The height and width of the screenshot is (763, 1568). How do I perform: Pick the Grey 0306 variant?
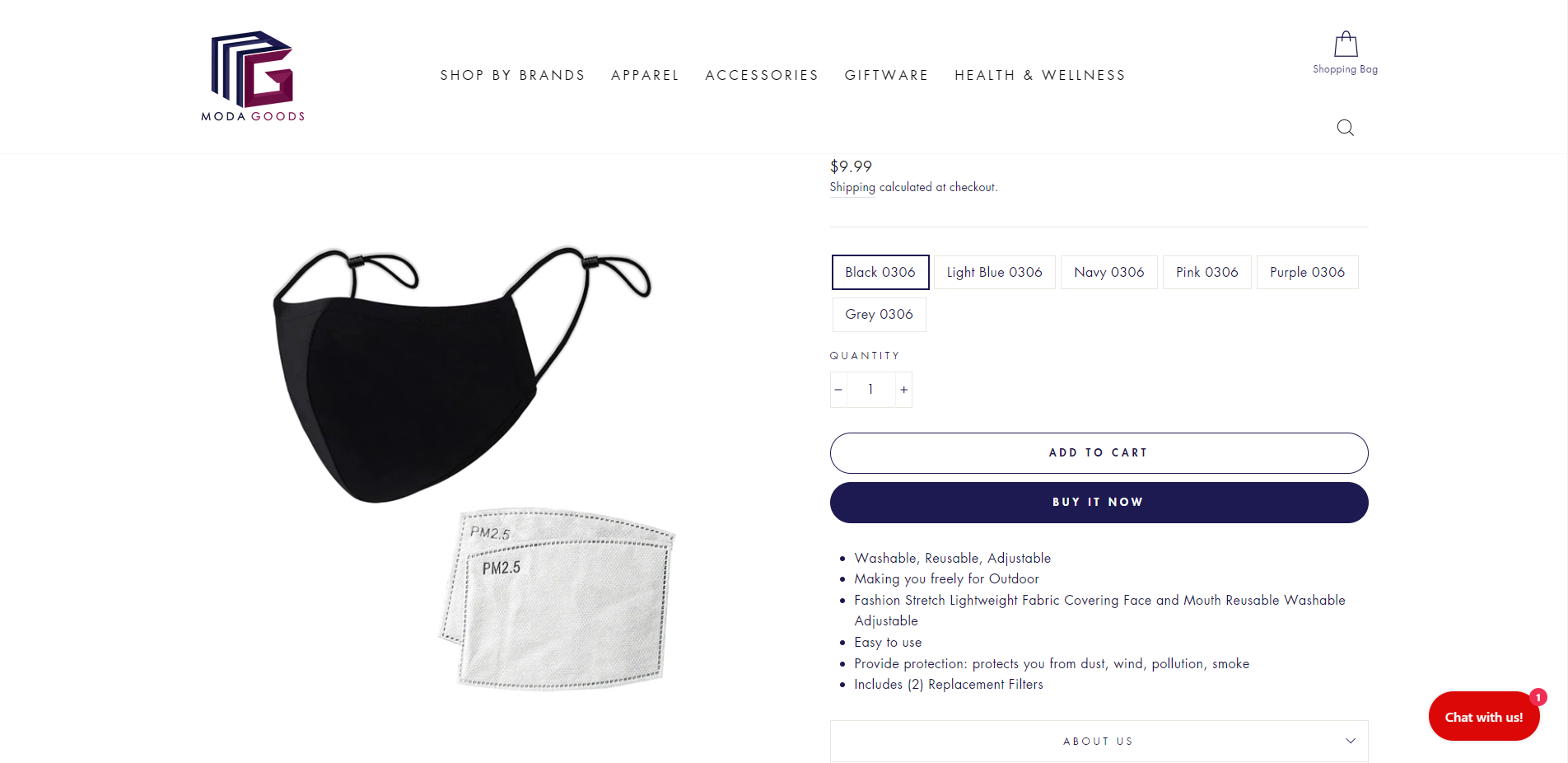879,315
